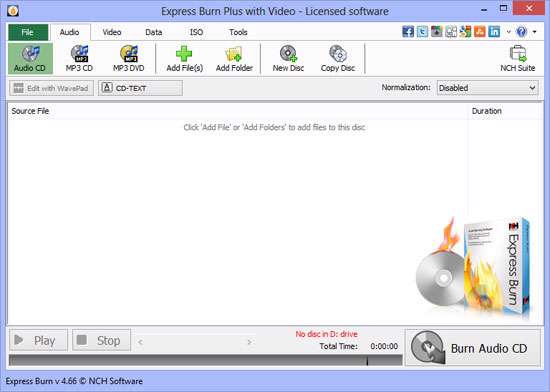Viewport: 550px width, 392px height.
Task: Click the CD-TEXT button
Action: click(x=140, y=88)
